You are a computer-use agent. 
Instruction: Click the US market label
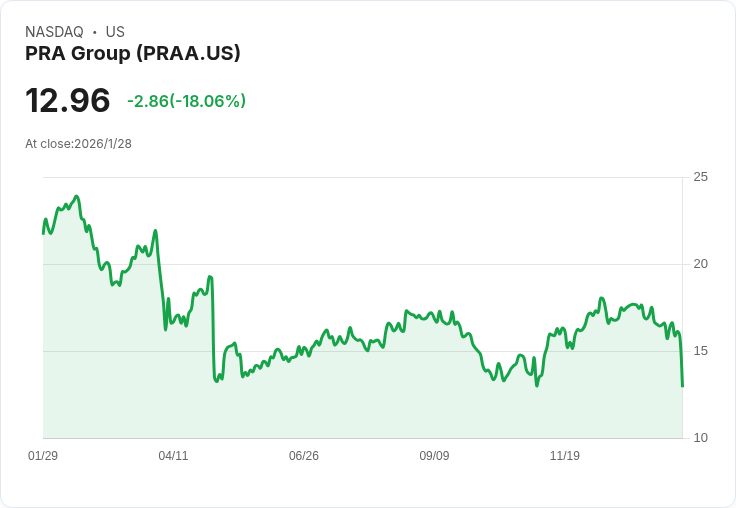coord(115,32)
